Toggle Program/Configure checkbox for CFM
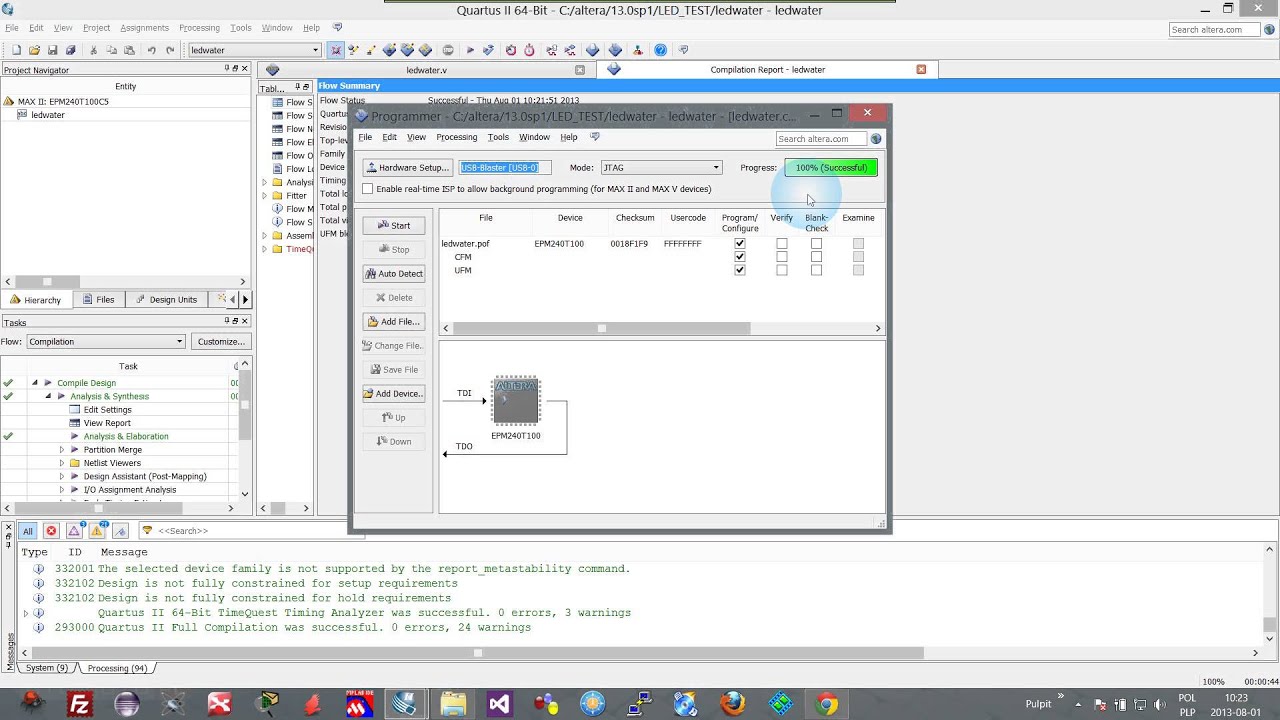The image size is (1280, 720). [740, 257]
